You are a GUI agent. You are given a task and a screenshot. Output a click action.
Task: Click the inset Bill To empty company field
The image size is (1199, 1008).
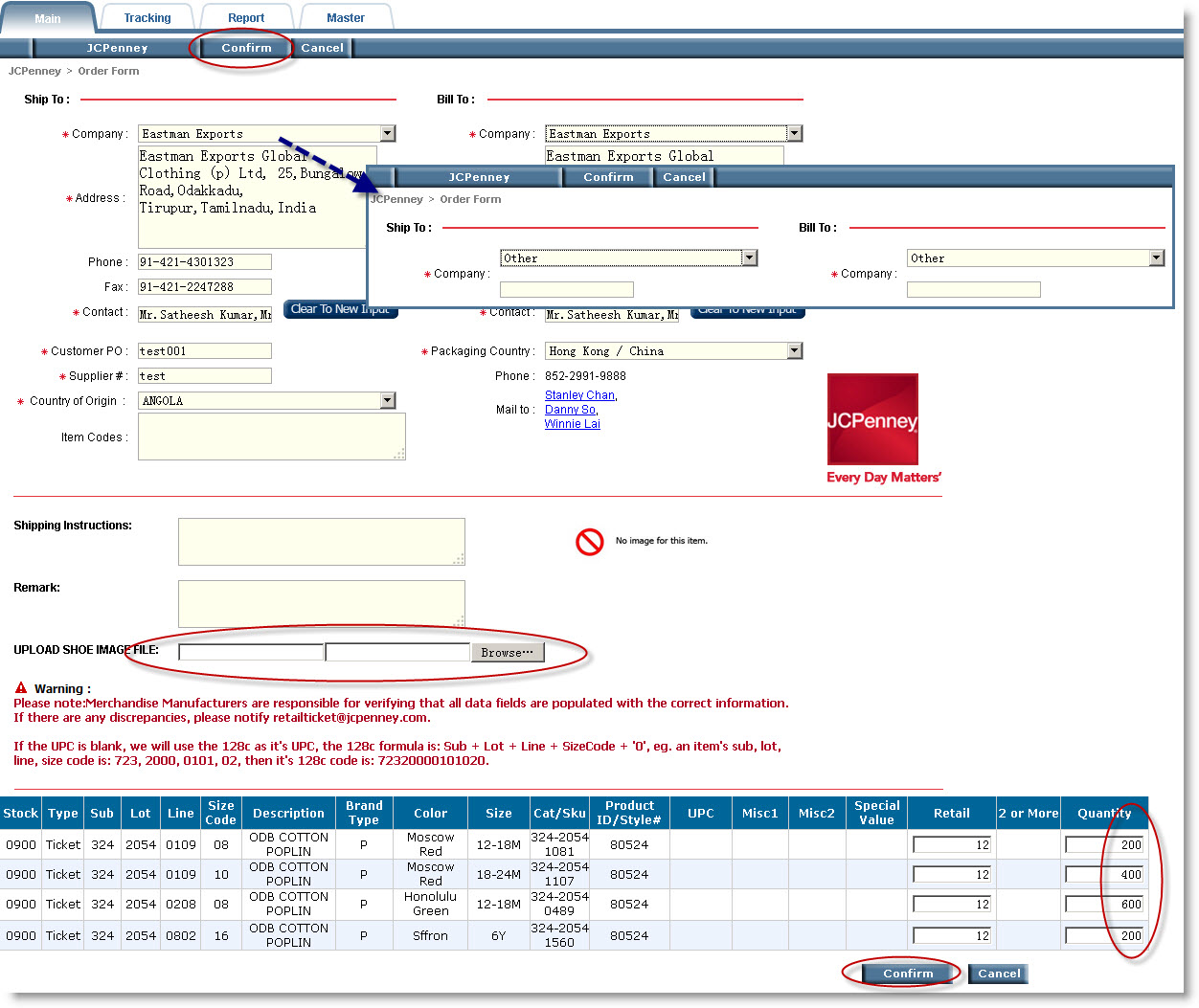(x=974, y=289)
